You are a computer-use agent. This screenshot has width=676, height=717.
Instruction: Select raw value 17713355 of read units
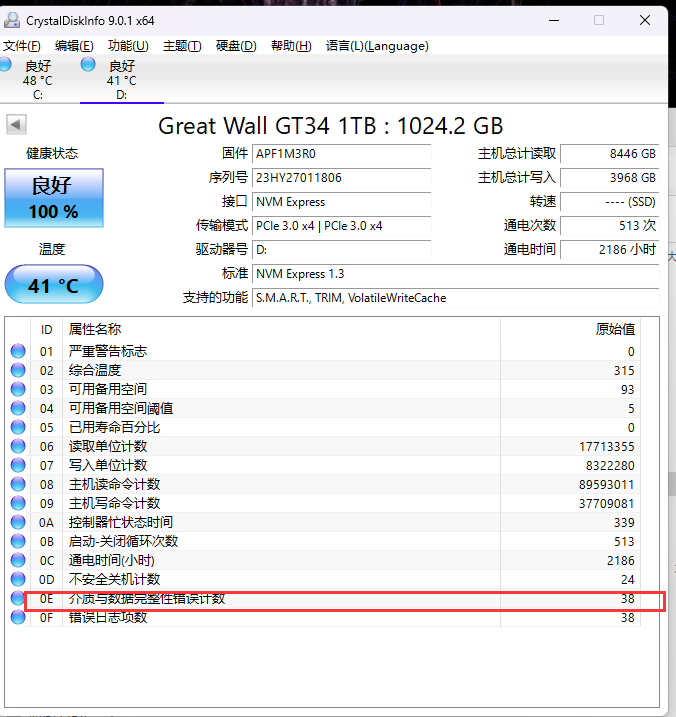(x=606, y=446)
